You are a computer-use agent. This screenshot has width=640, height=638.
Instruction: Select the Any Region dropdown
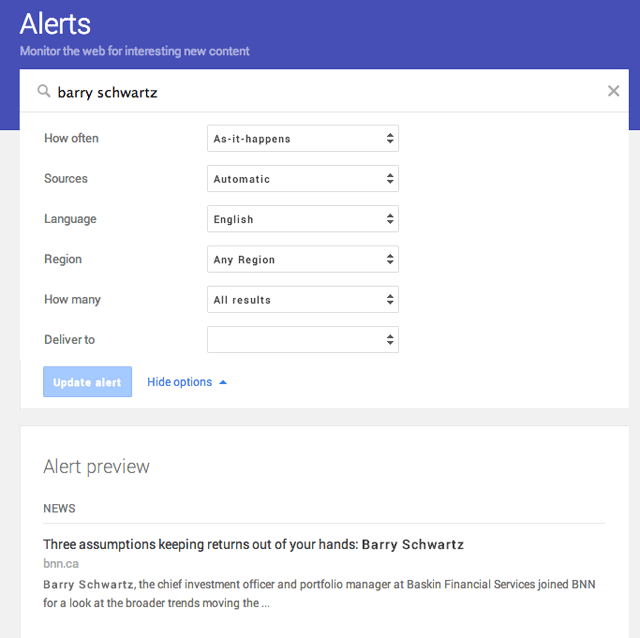[302, 259]
